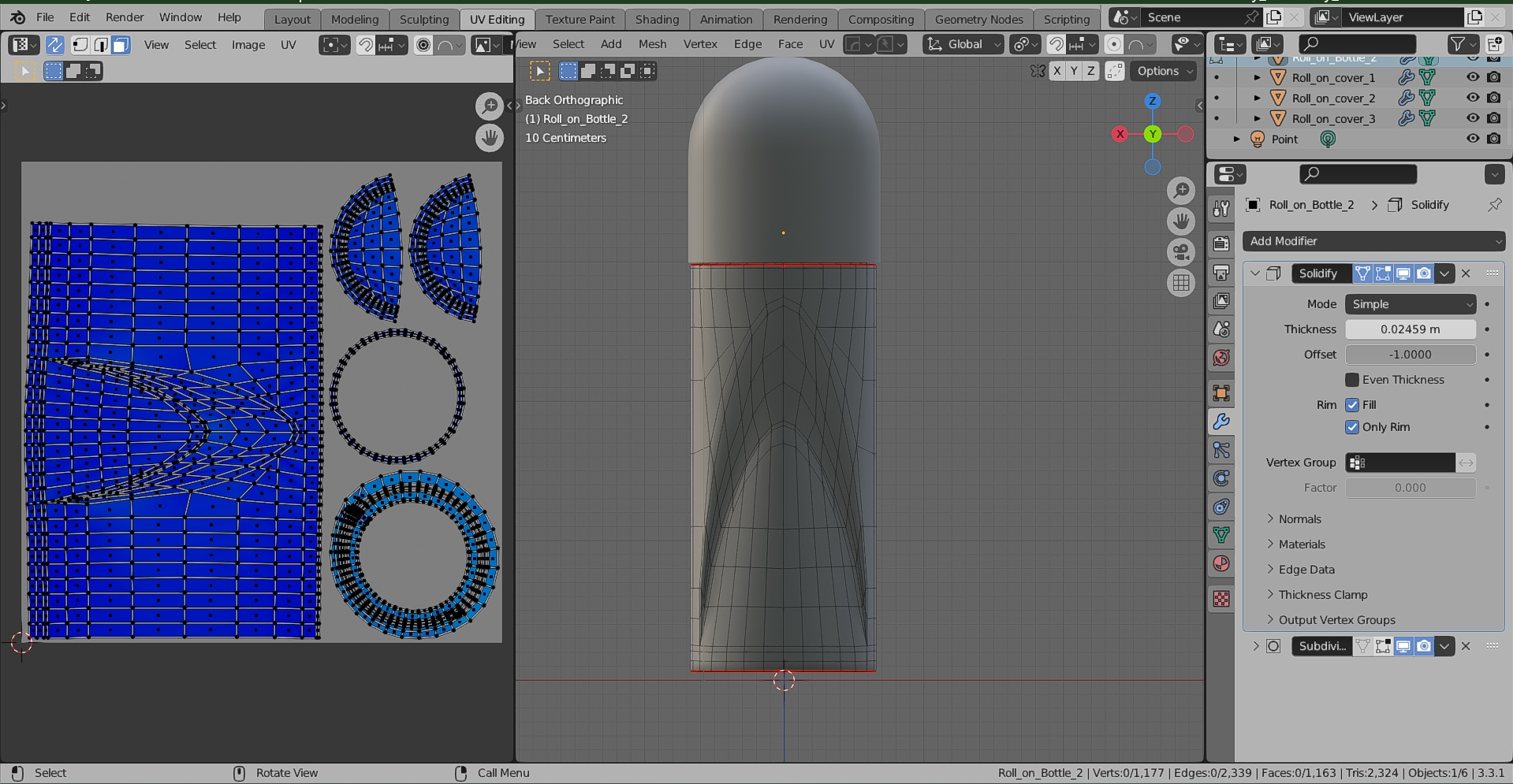Click green Y axis on navigation gizmo
The width and height of the screenshot is (1513, 784).
[x=1153, y=134]
